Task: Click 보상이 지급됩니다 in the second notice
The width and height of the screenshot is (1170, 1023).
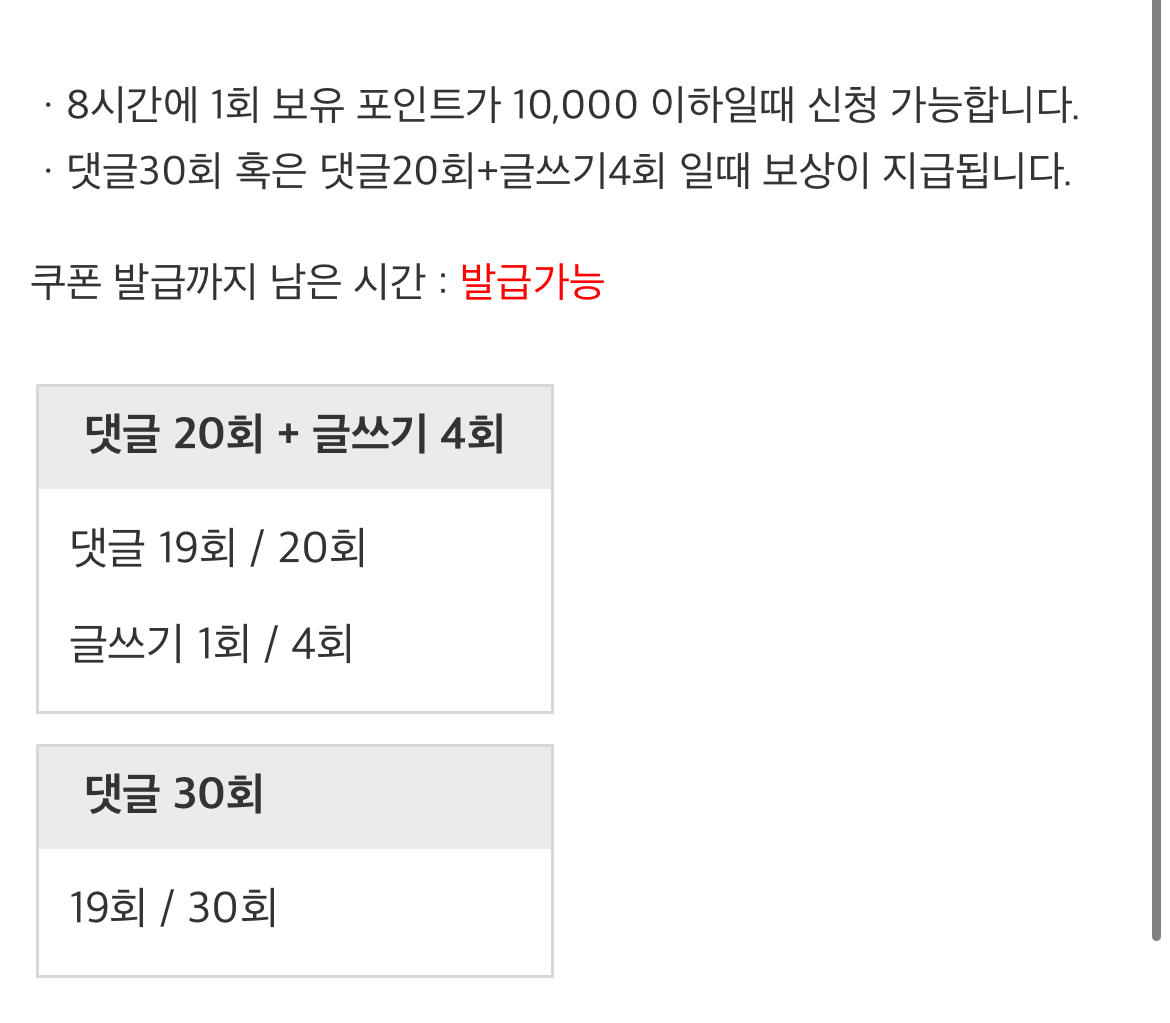Action: 916,171
